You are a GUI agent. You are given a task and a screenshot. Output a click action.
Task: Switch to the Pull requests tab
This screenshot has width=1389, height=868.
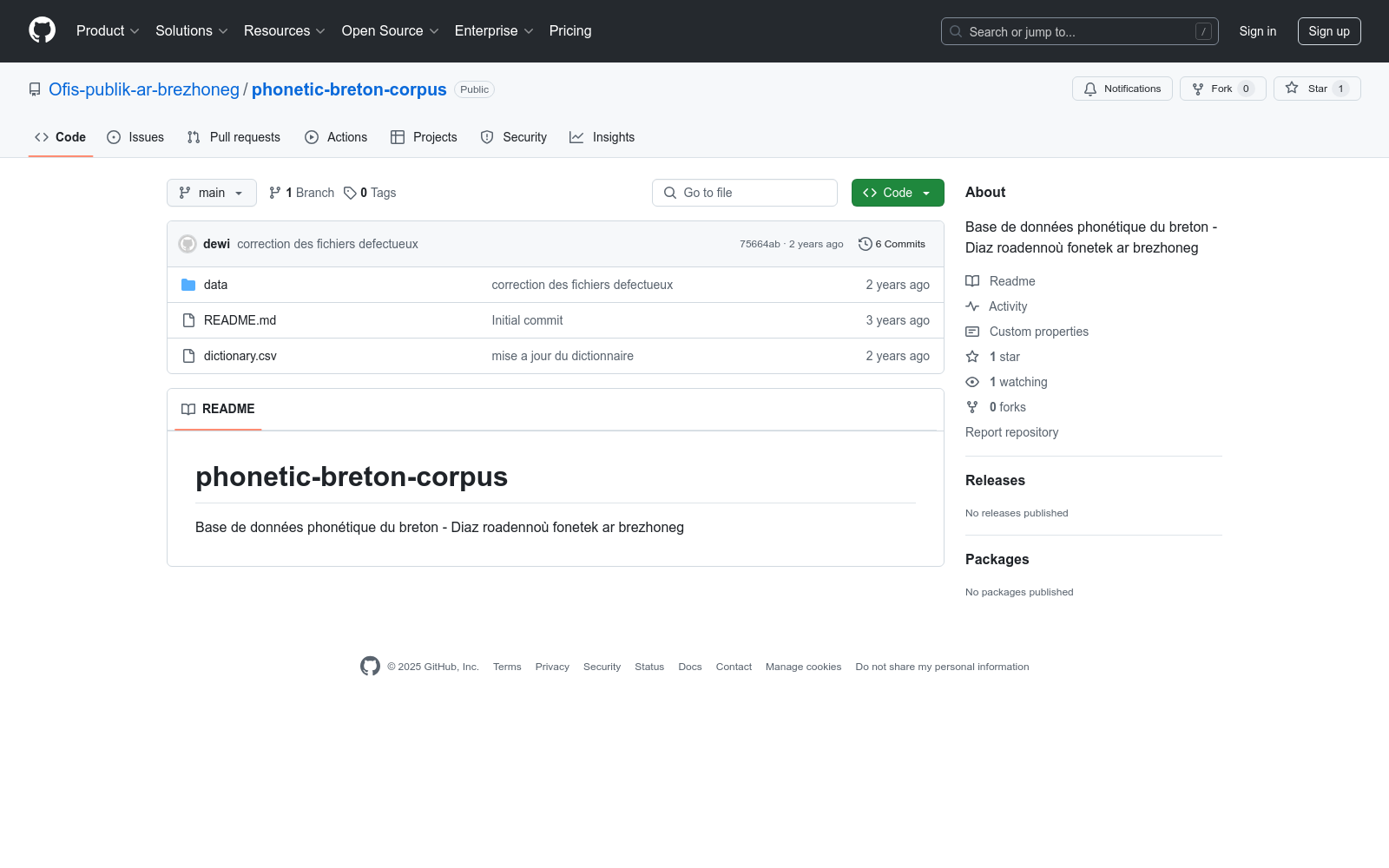pyautogui.click(x=234, y=137)
